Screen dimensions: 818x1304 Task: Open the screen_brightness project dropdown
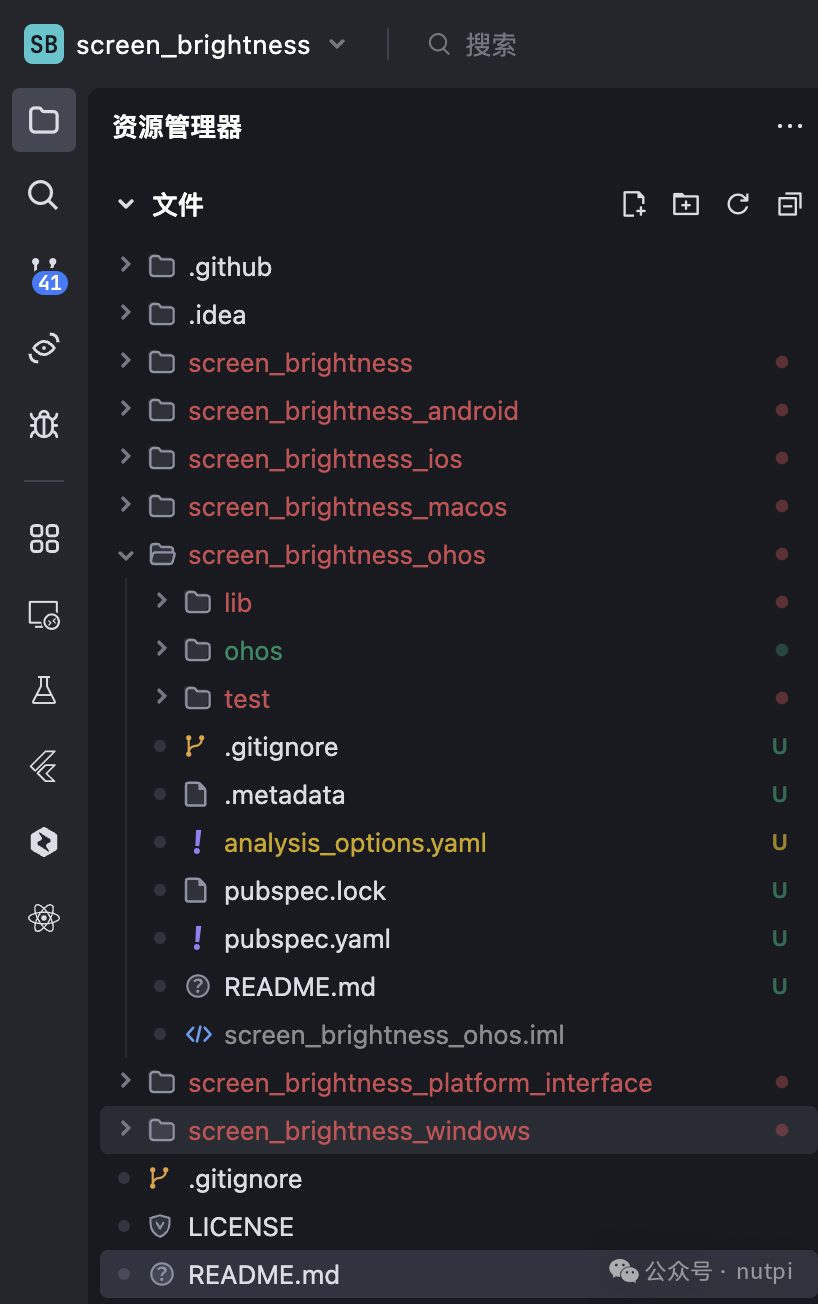(x=337, y=45)
